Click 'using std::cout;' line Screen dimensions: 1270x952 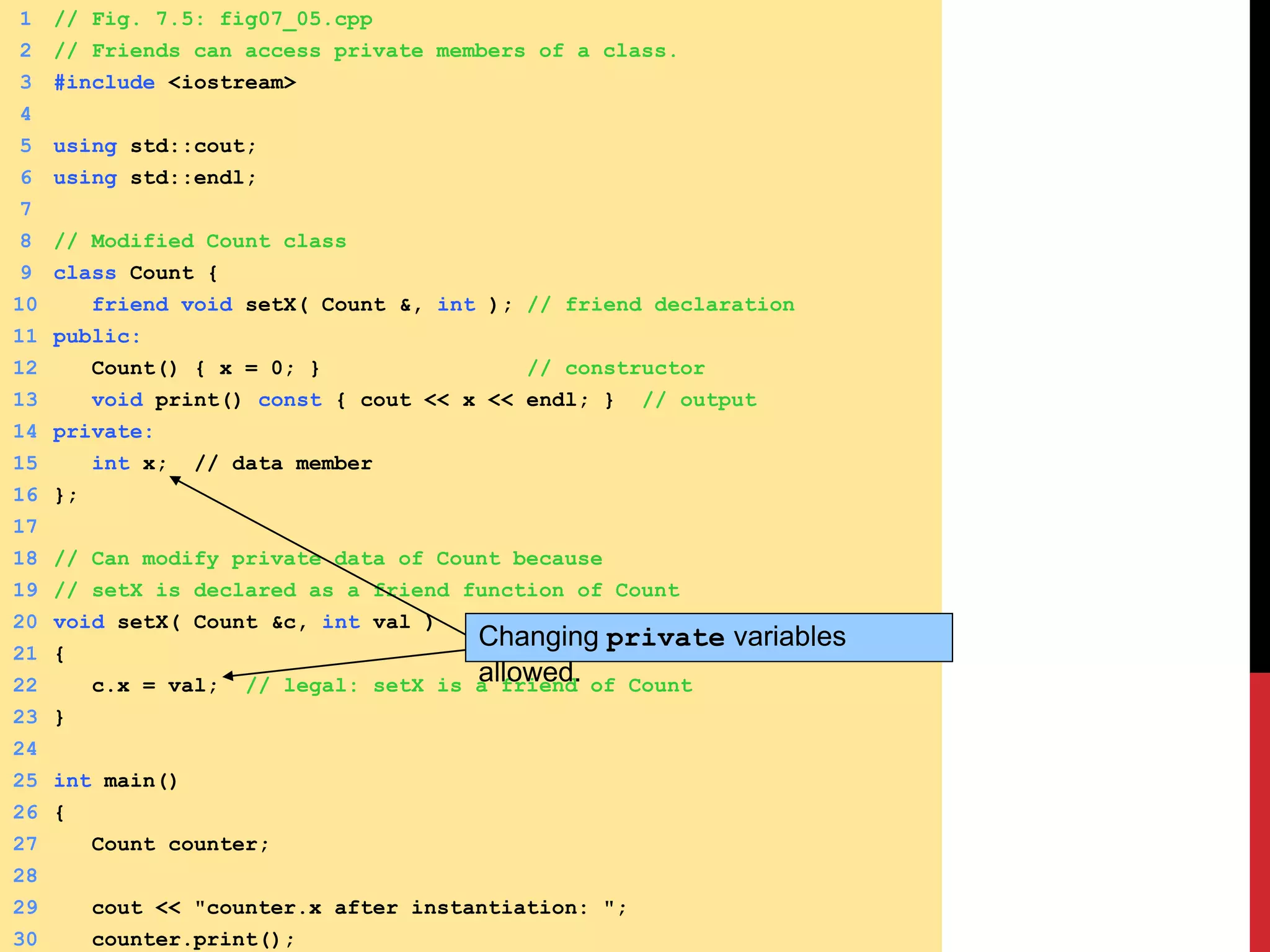155,146
